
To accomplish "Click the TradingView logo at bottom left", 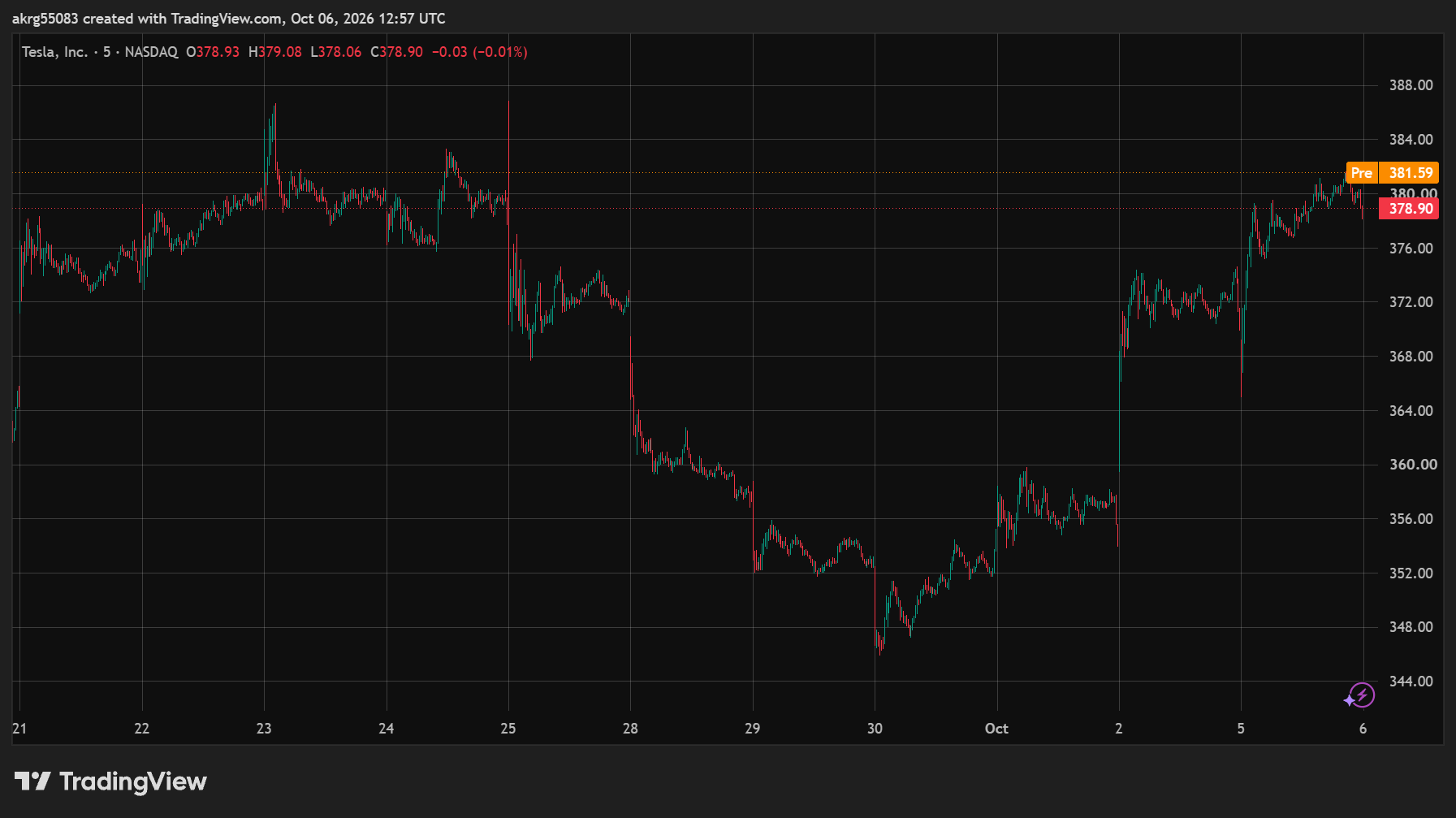I will (x=110, y=781).
